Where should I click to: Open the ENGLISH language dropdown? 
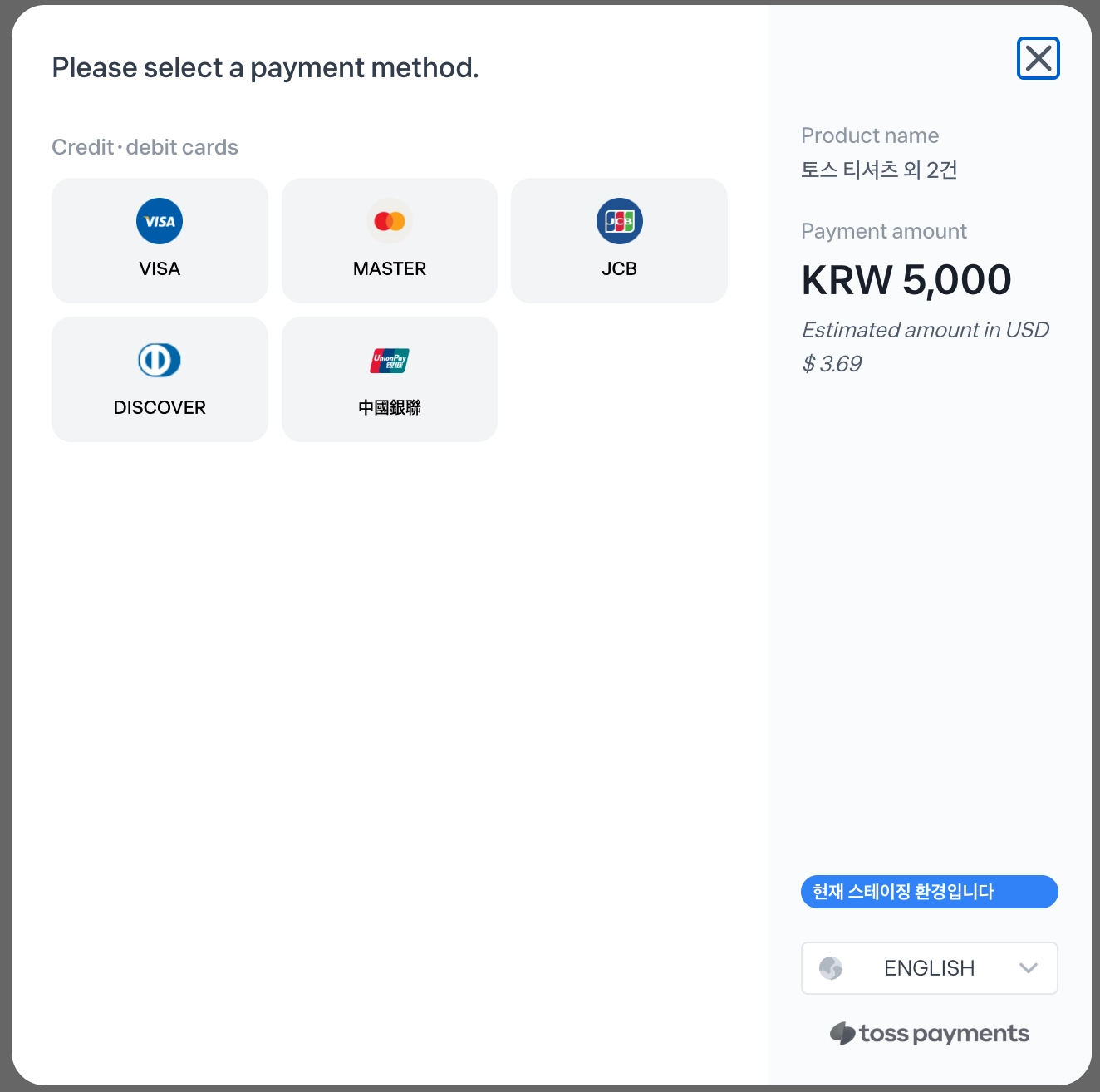click(x=929, y=968)
